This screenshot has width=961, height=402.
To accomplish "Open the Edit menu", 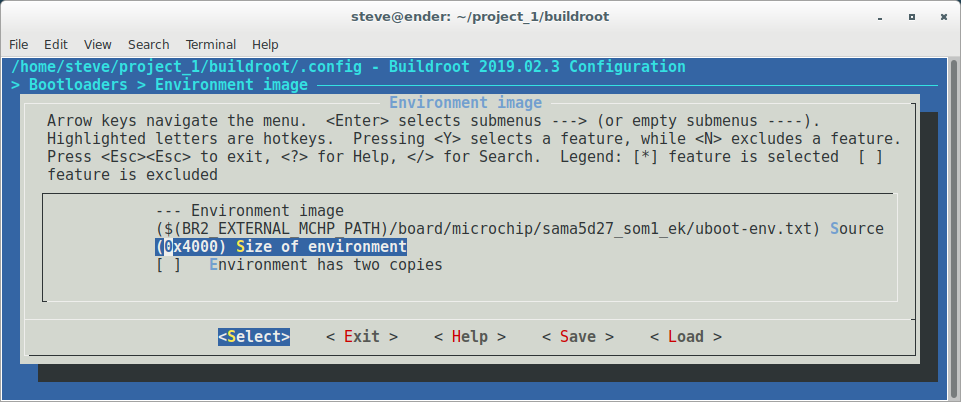I will coord(56,45).
